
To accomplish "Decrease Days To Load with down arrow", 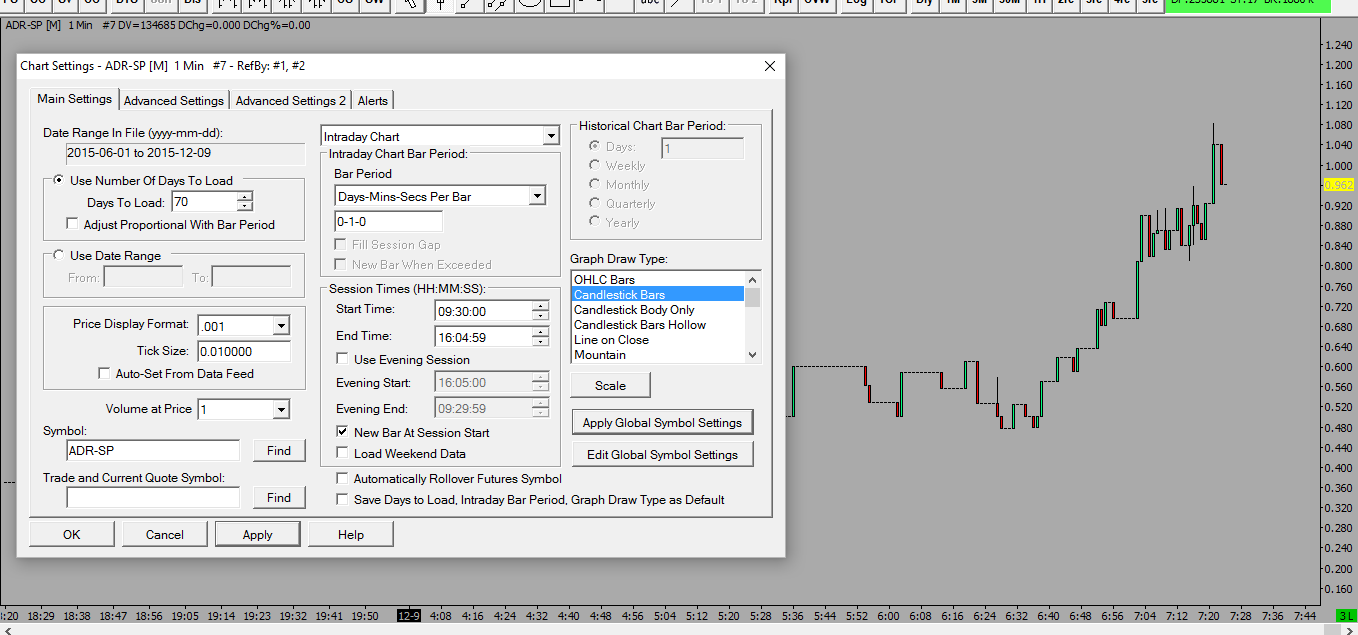I will (245, 206).
